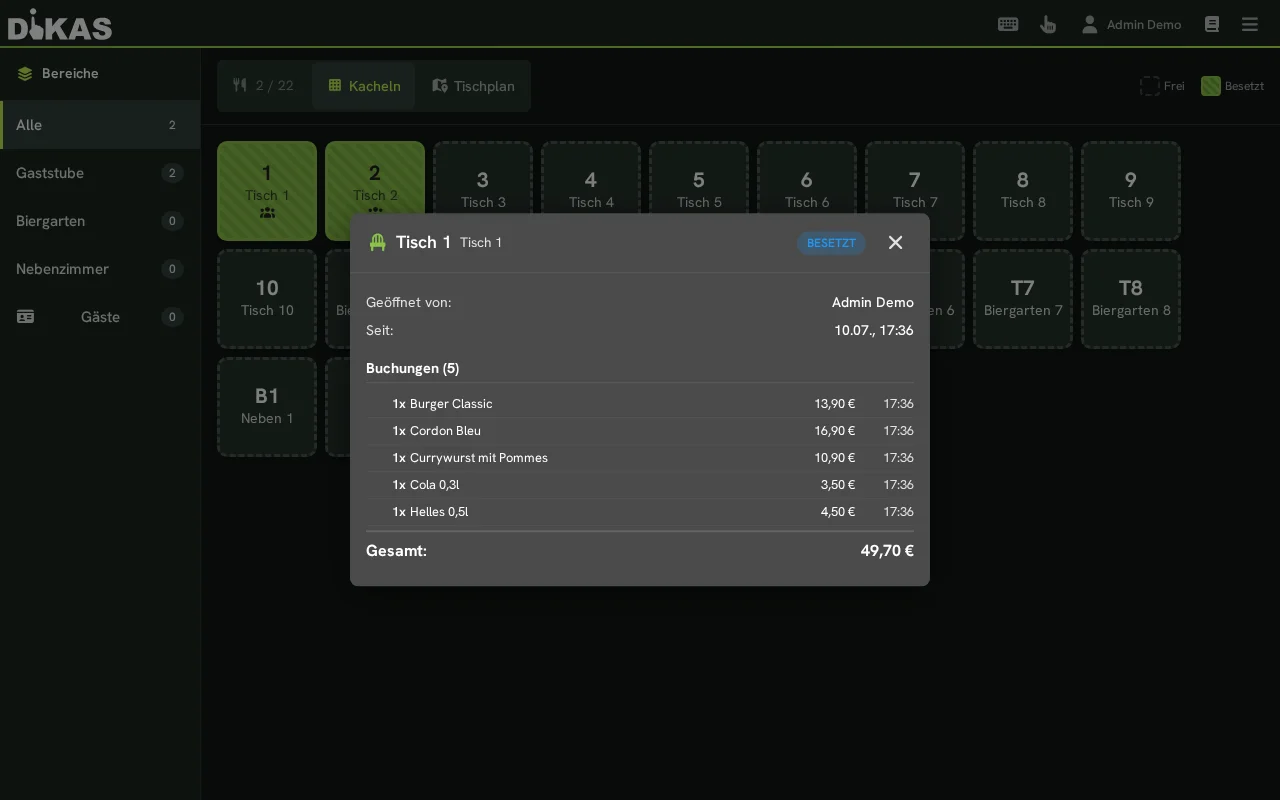Viewport: 1280px width, 800px height.
Task: Click the Besetzt legend swatch
Action: (x=1210, y=86)
